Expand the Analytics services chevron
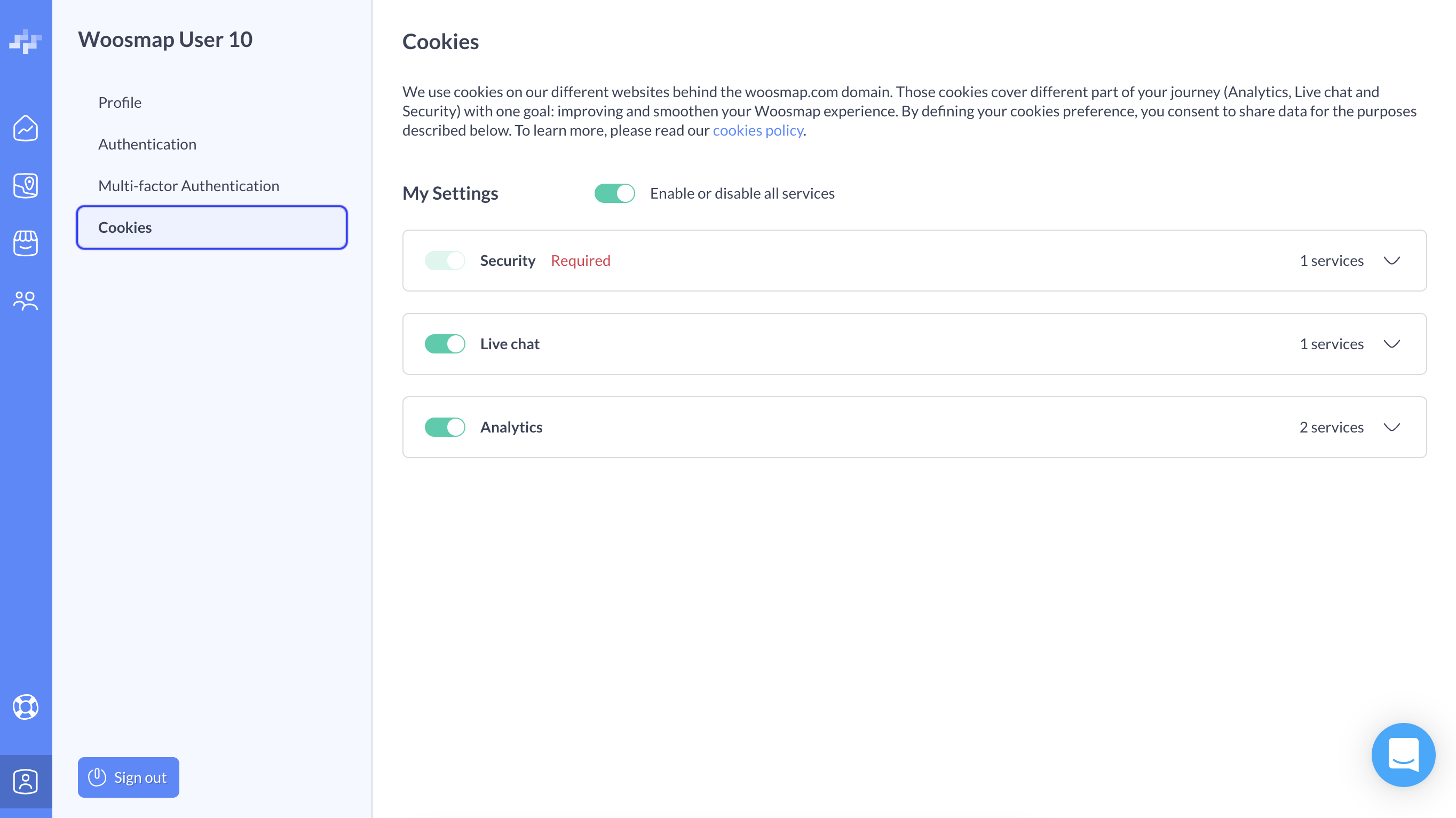This screenshot has width=1456, height=818. click(1391, 427)
